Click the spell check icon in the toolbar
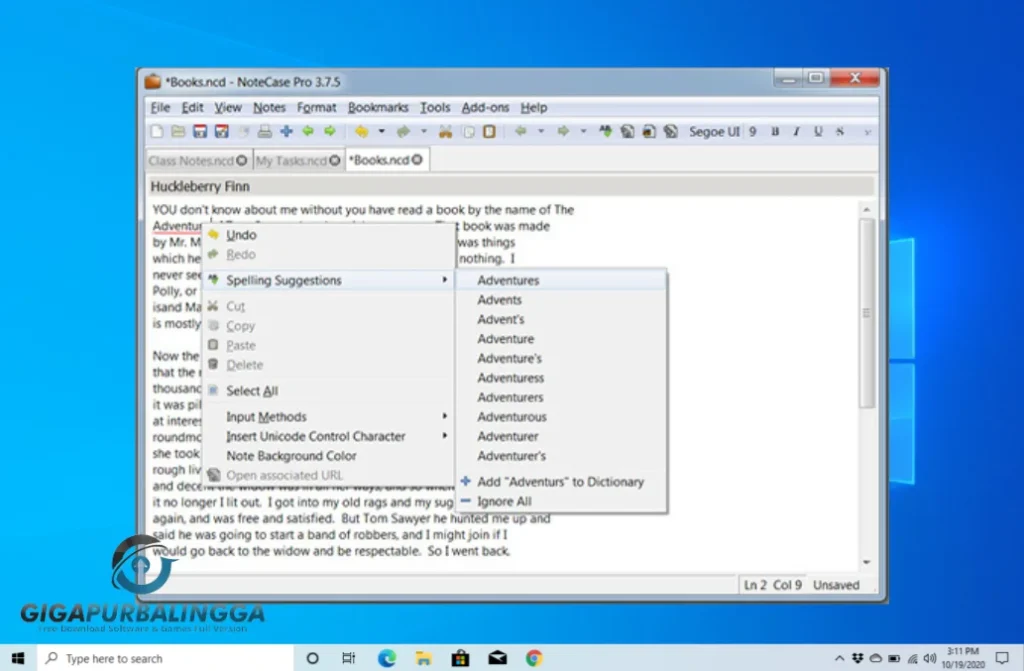Screen dimensions: 1024x671 tap(605, 131)
